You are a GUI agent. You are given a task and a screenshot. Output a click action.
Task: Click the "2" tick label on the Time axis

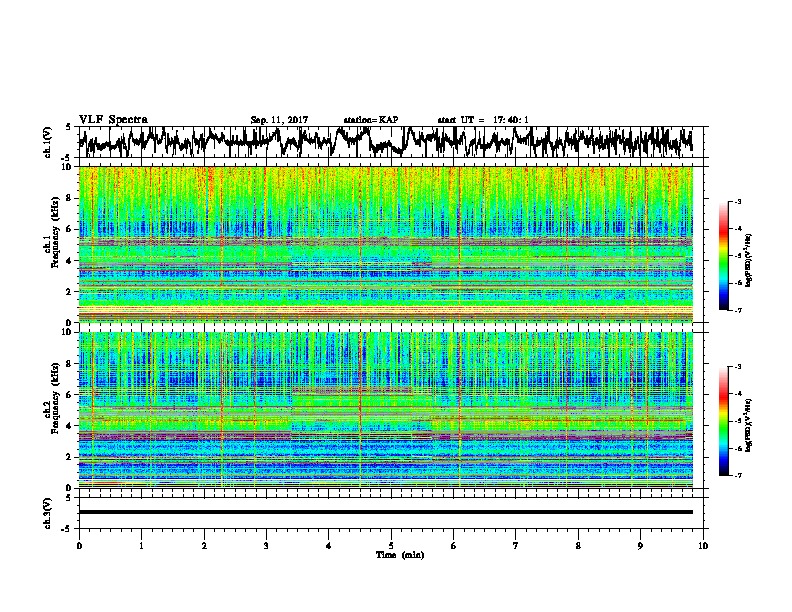click(204, 546)
